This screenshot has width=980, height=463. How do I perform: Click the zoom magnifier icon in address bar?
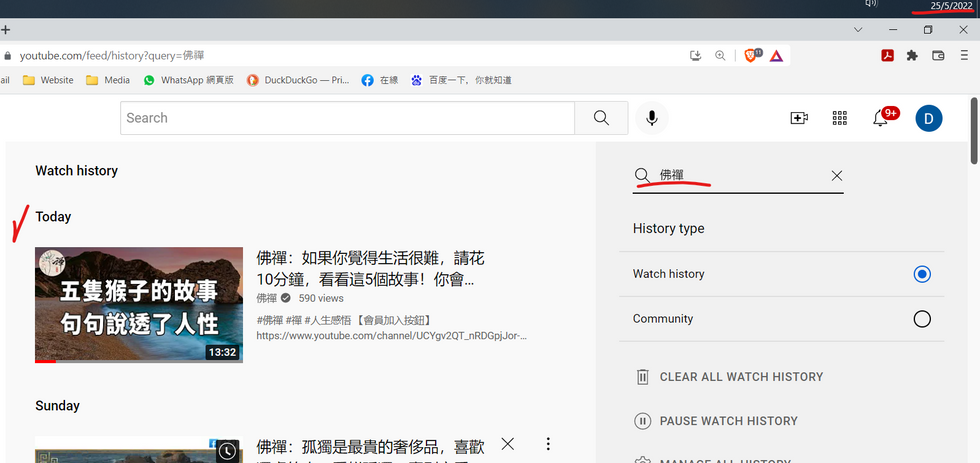(720, 56)
